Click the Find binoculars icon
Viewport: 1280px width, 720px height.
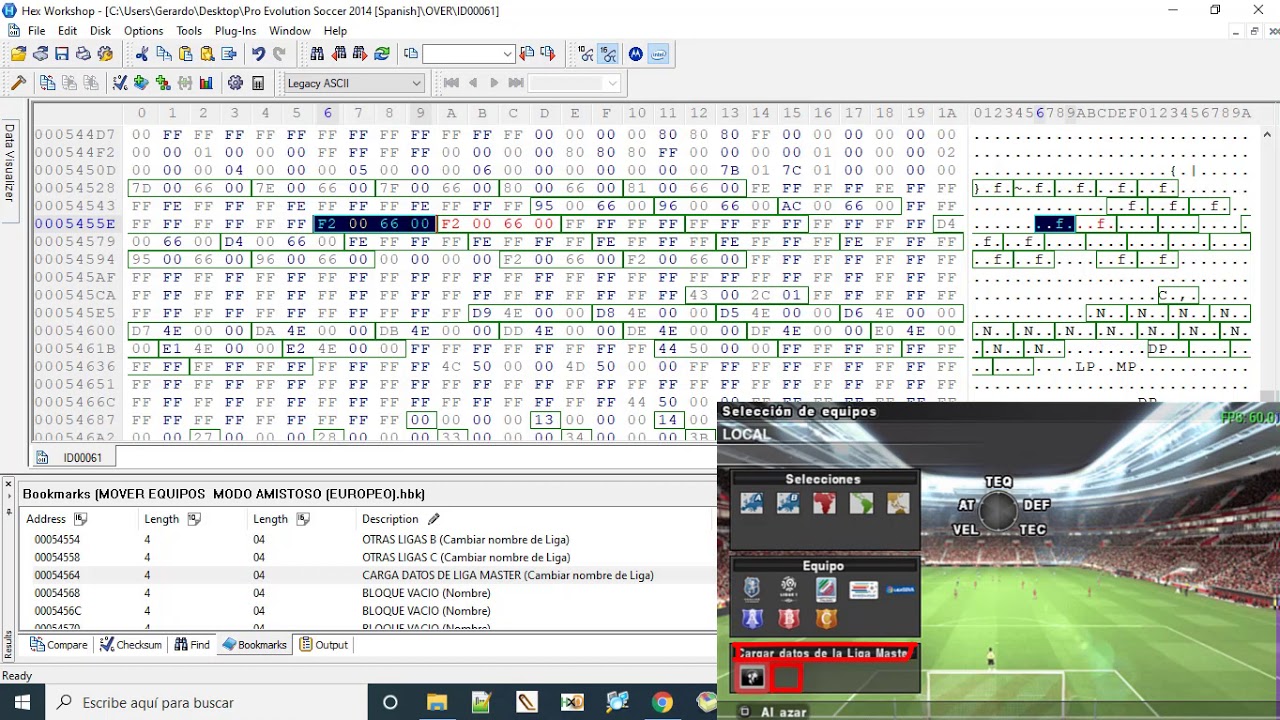coord(317,54)
